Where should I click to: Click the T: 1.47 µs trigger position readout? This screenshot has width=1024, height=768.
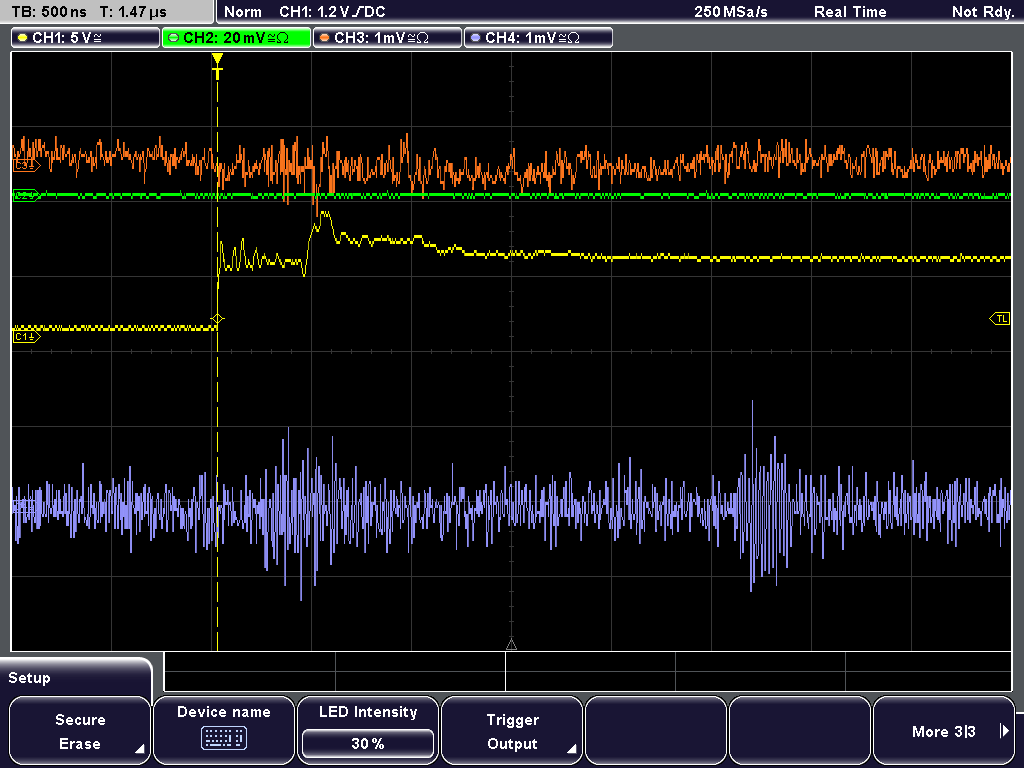[133, 12]
